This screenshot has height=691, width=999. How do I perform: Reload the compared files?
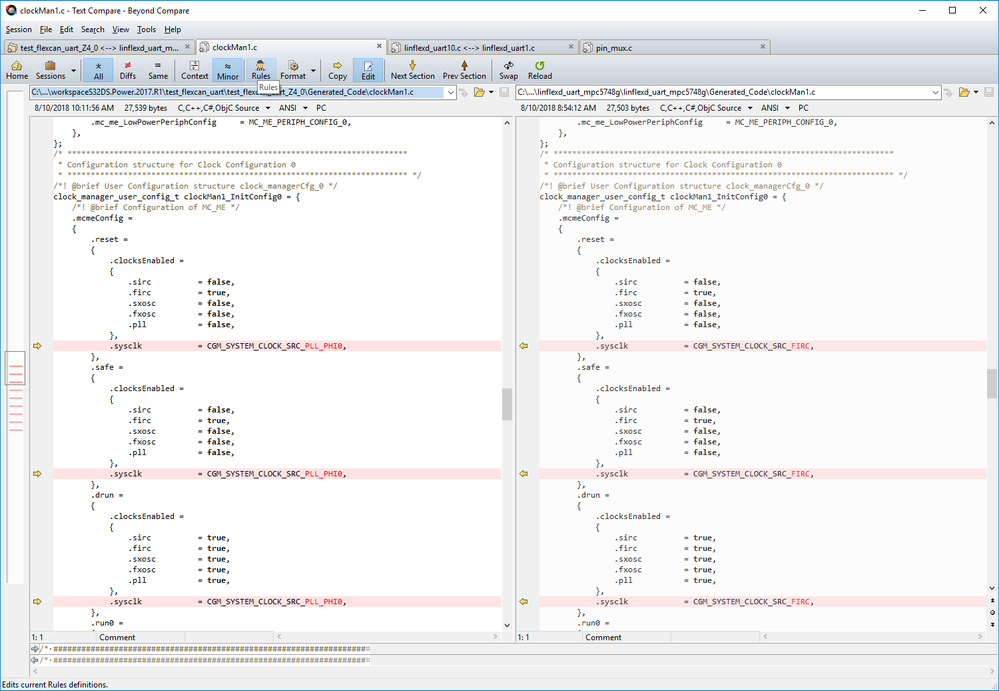pyautogui.click(x=540, y=70)
